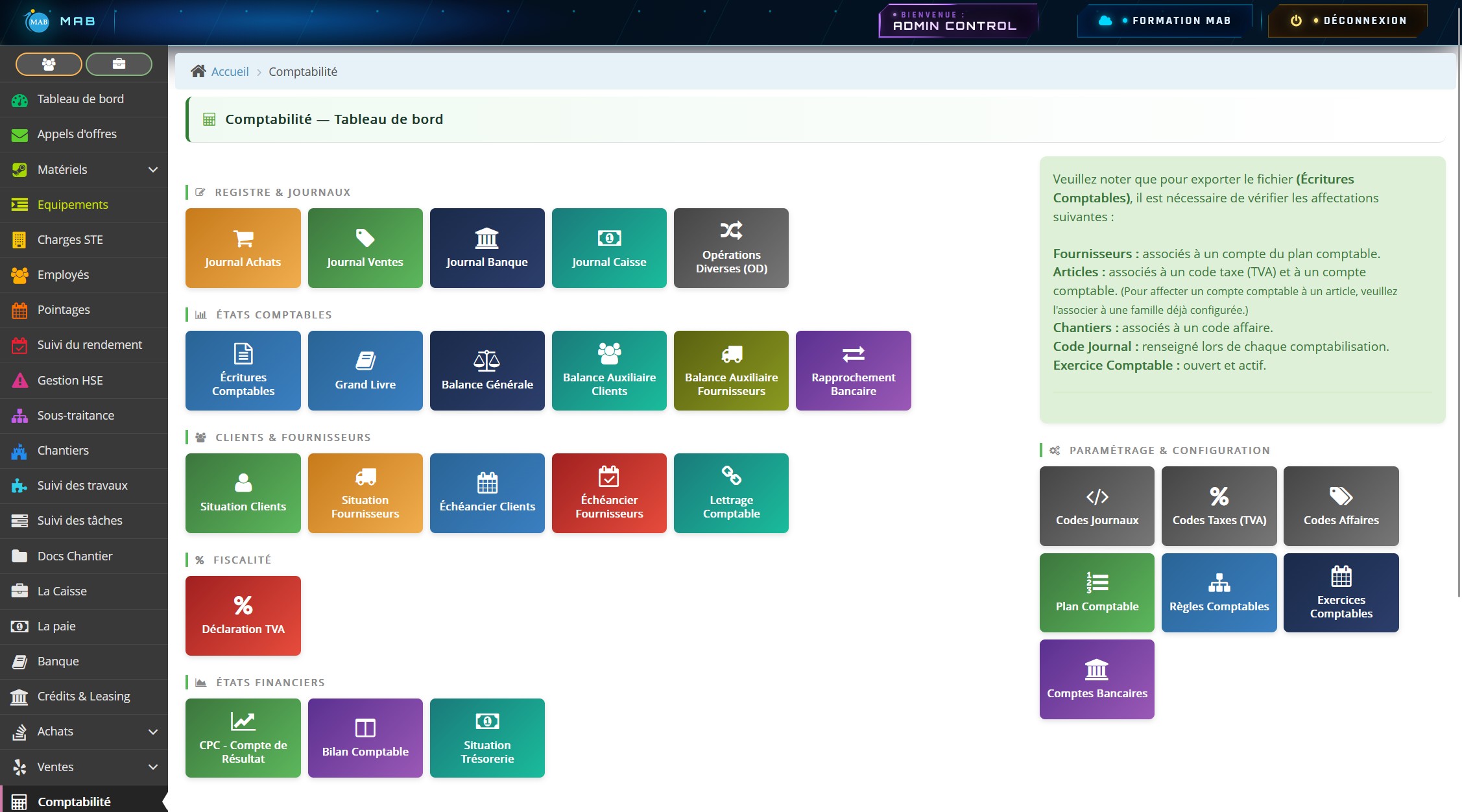Open the Lettrage Comptable tile
This screenshot has width=1462, height=812.
coord(731,493)
